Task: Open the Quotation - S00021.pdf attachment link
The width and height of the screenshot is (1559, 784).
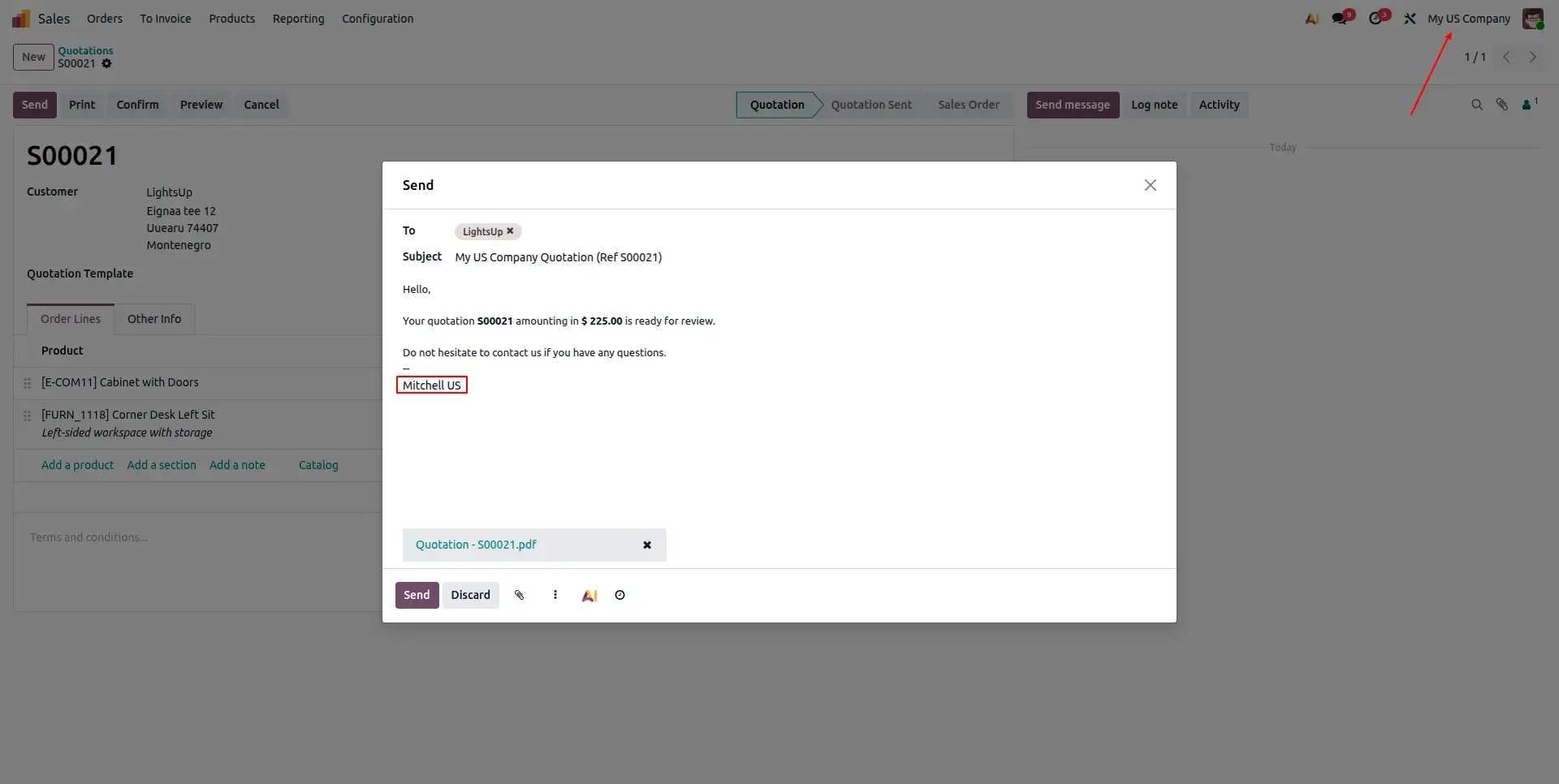Action: [x=476, y=545]
